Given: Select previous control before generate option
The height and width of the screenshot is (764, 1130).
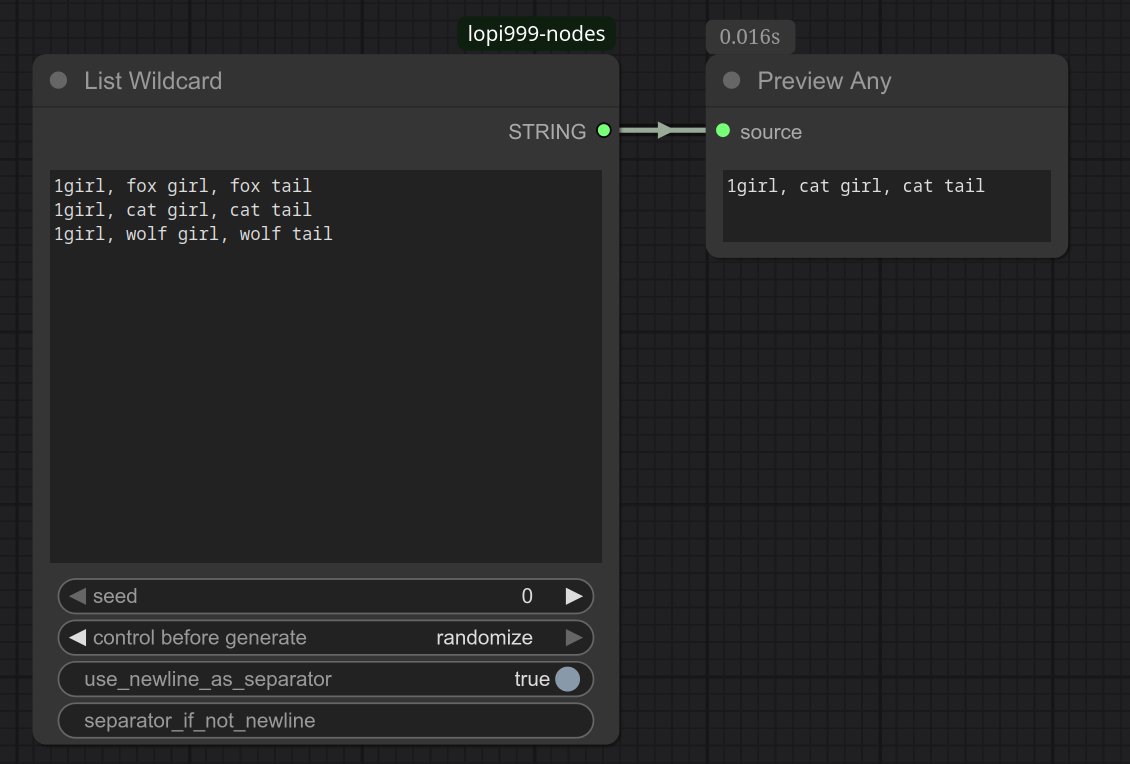Looking at the screenshot, I should coord(78,638).
